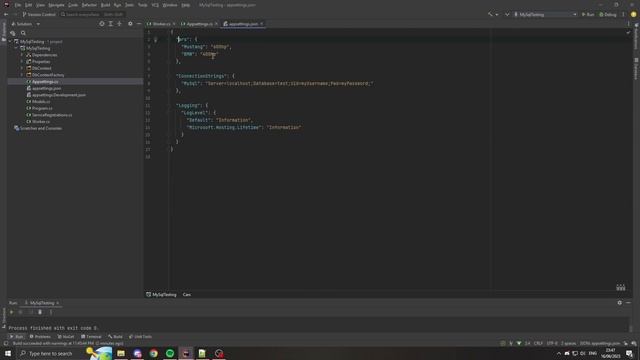Open the Run tool window button
Screen dimensions: 640x360
pos(16,337)
